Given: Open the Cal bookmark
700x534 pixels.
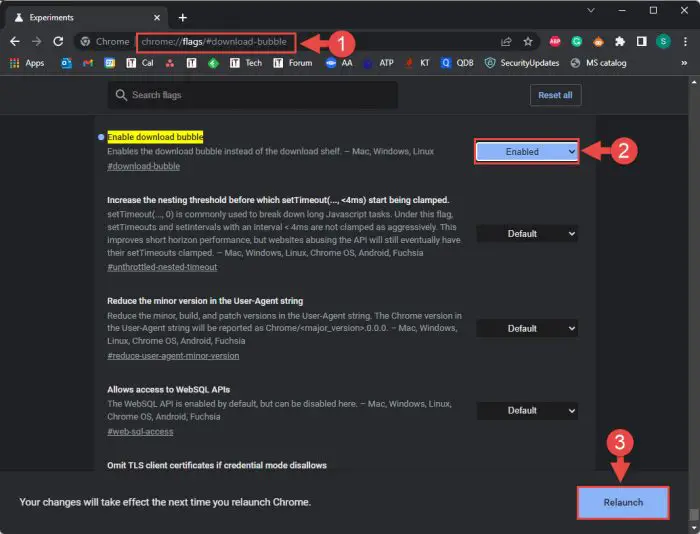Looking at the screenshot, I should pyautogui.click(x=140, y=63).
